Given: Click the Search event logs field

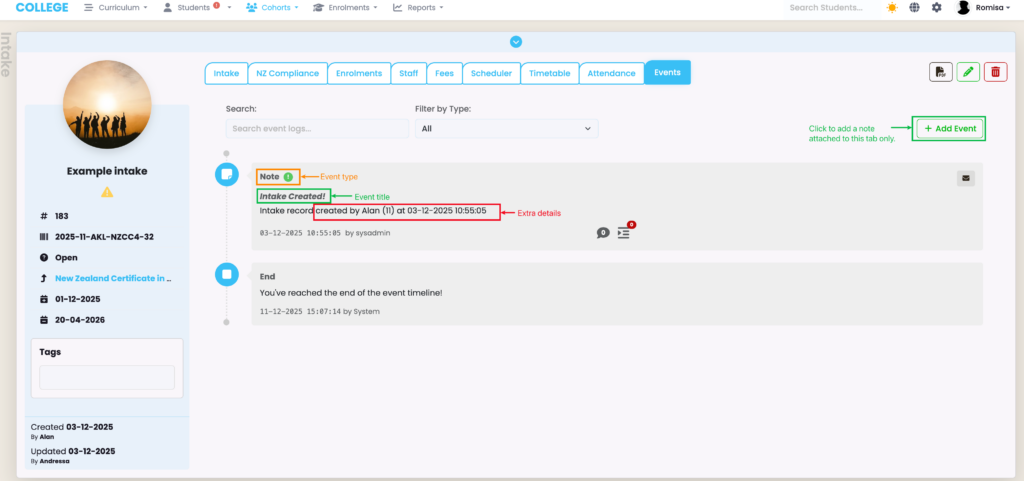Looking at the screenshot, I should (316, 128).
